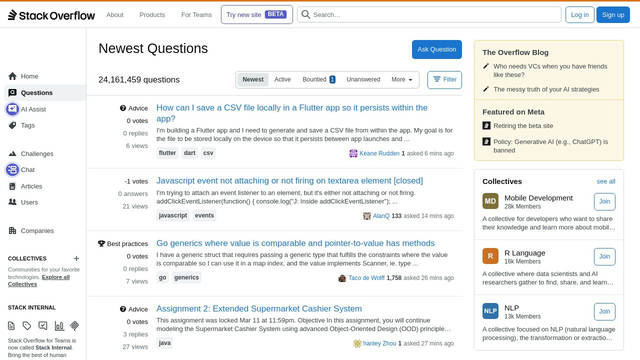Click the Tags icon in sidebar
Image resolution: width=640 pixels, height=360 pixels.
point(13,125)
